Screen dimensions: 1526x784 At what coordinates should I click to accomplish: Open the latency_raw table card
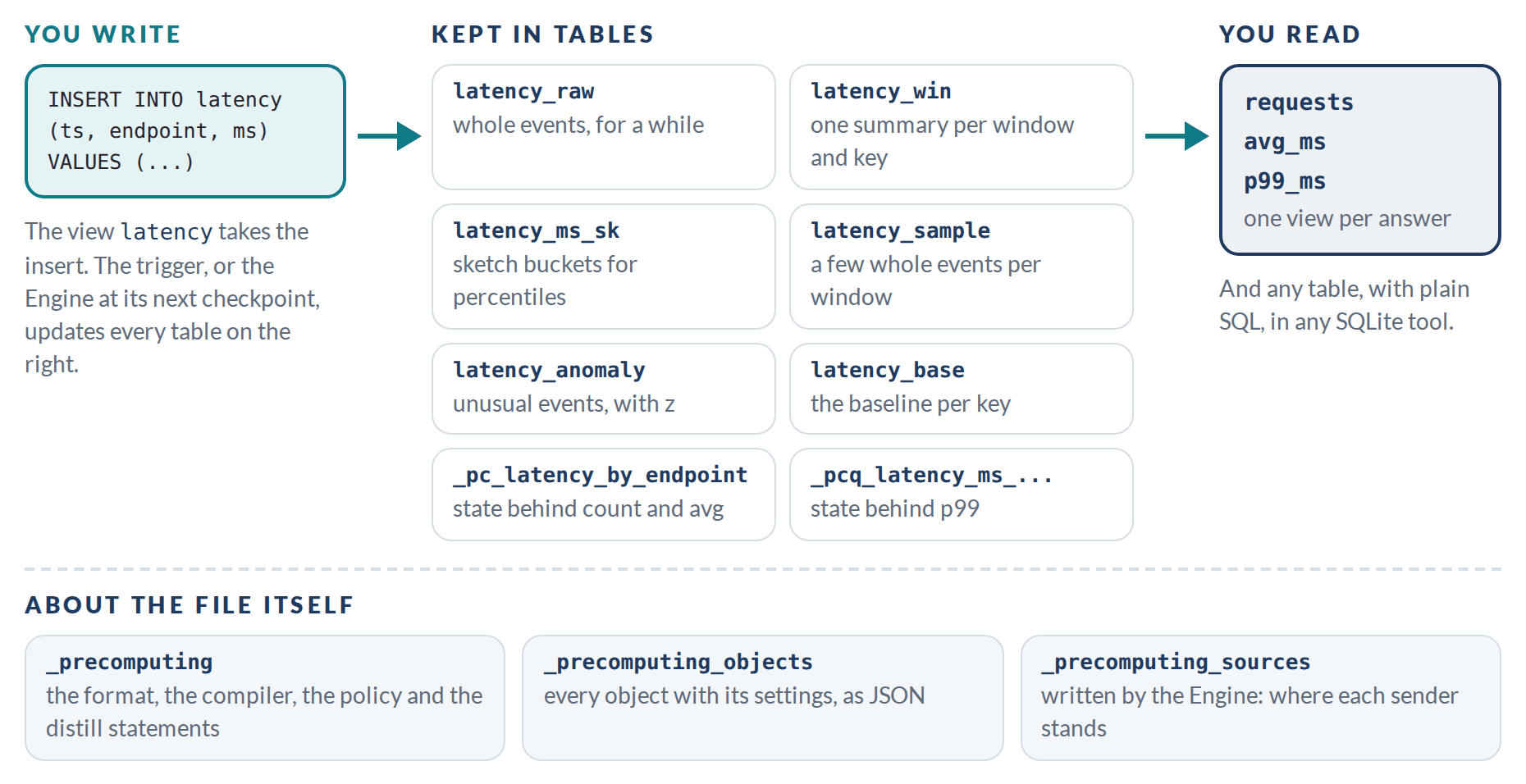(604, 127)
